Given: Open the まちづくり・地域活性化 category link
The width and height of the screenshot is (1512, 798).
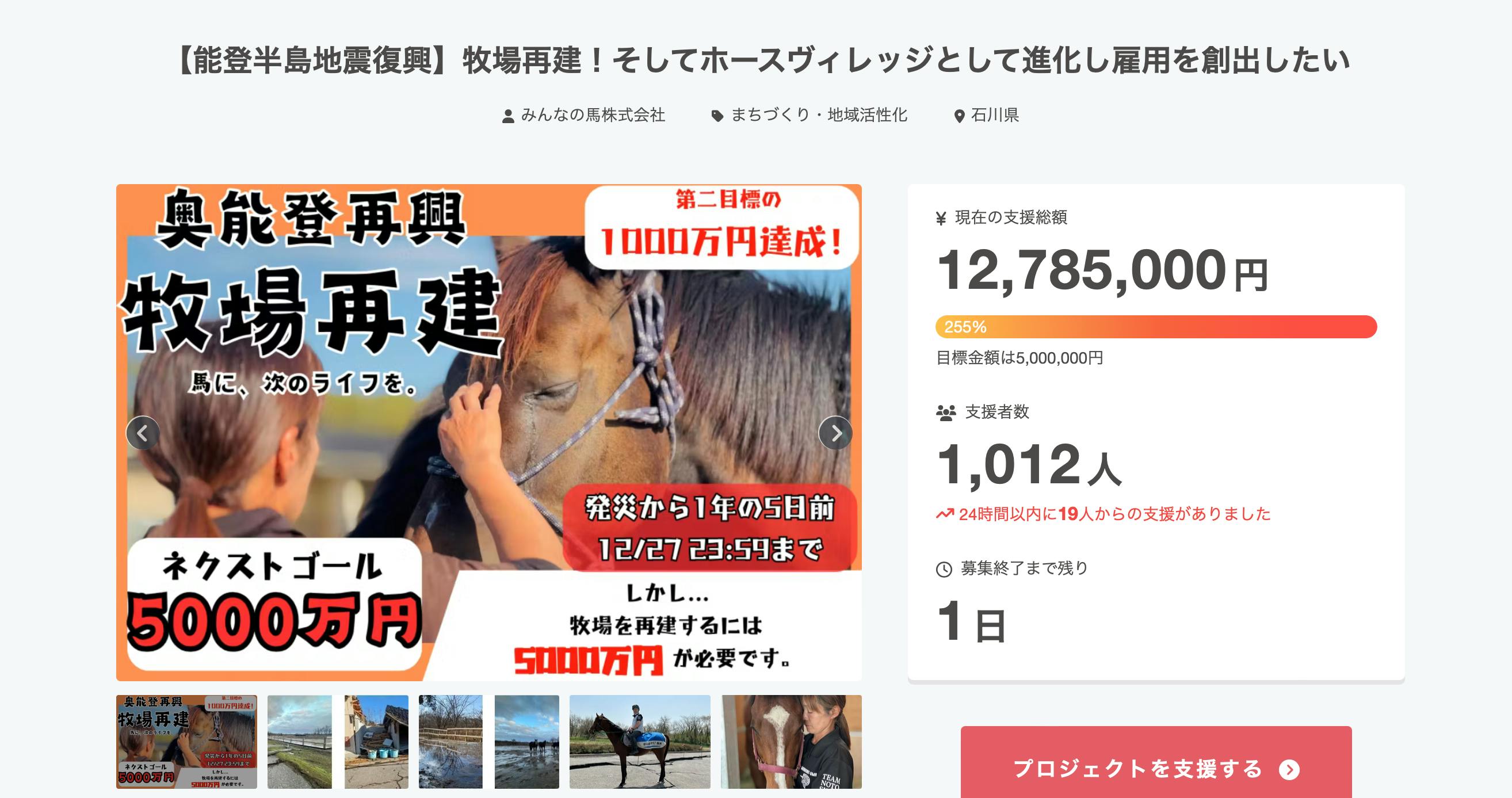Looking at the screenshot, I should coord(819,115).
